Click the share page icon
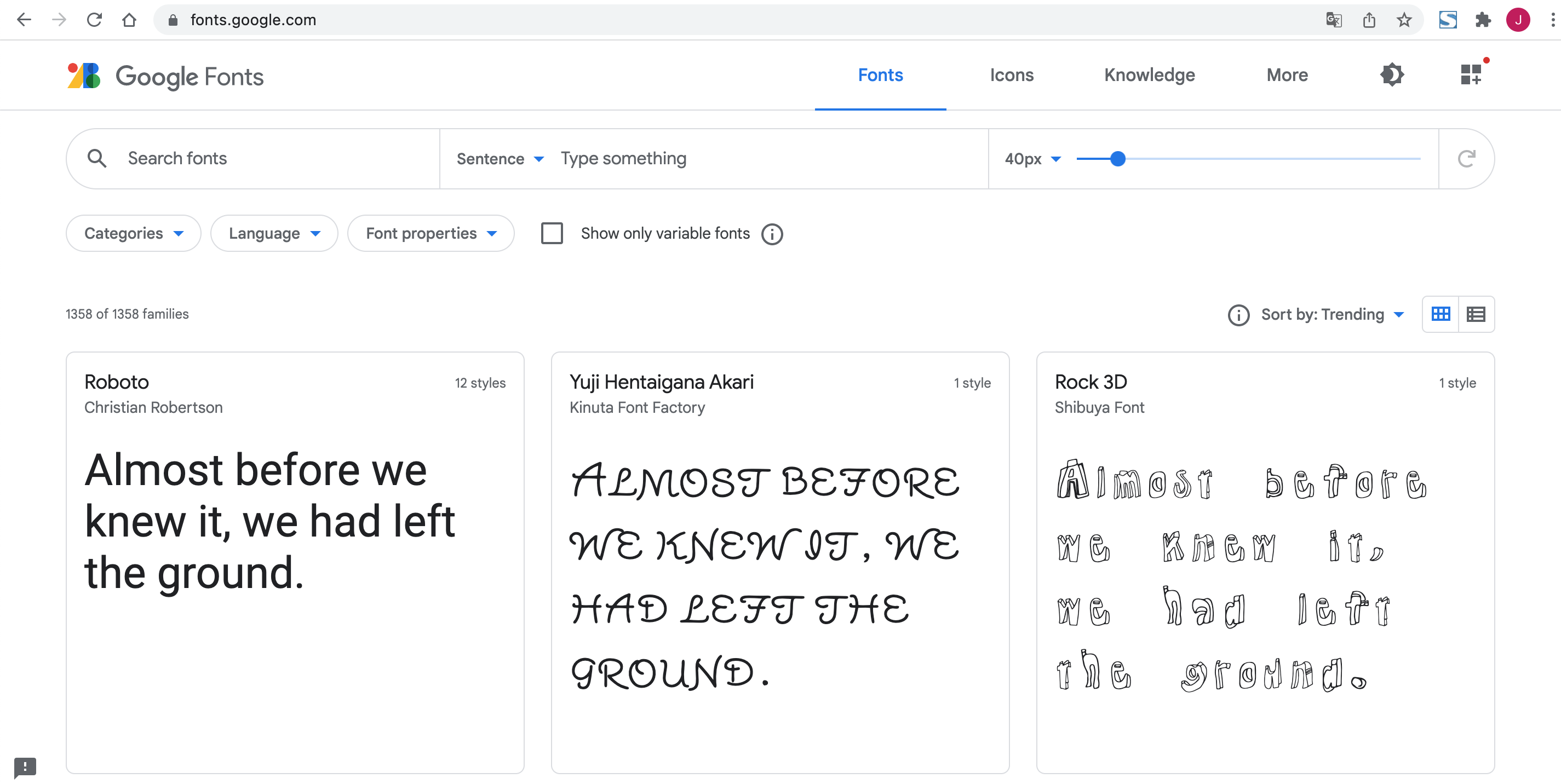This screenshot has width=1561, height=784. click(1369, 20)
